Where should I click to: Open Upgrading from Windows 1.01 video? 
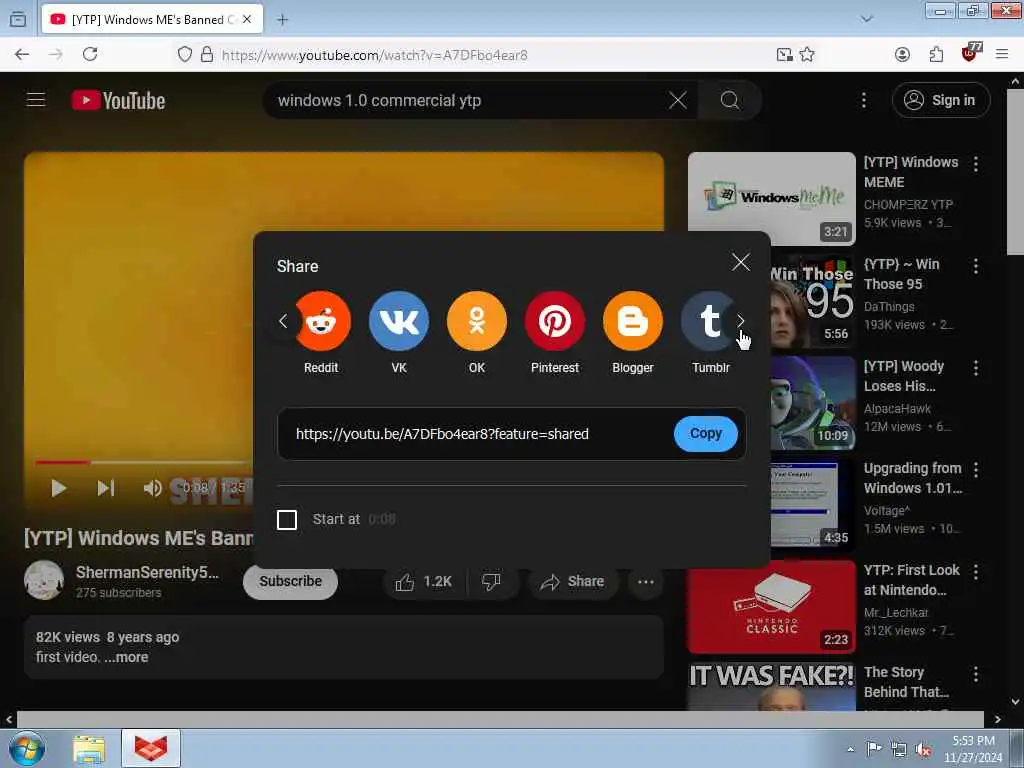(x=912, y=478)
